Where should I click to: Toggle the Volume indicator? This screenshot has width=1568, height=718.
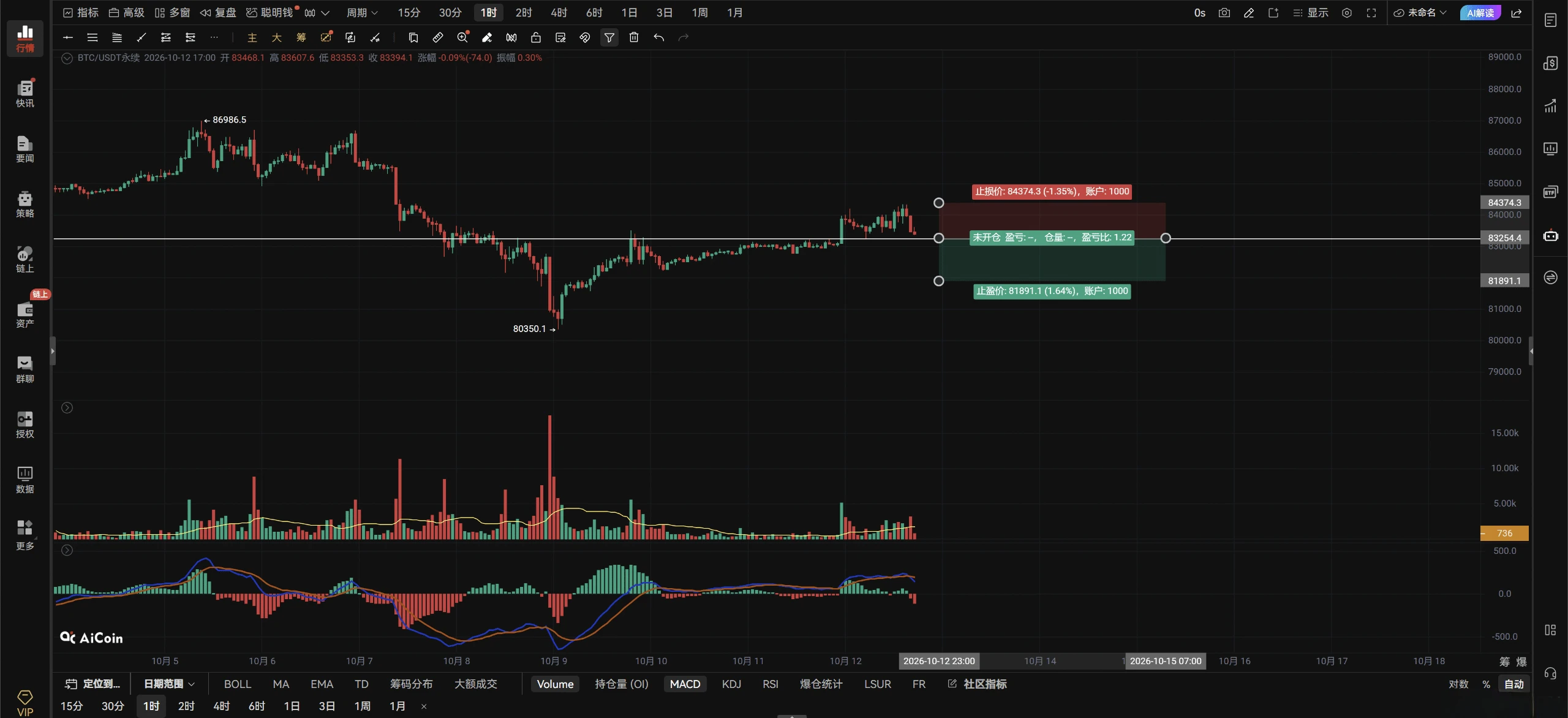pos(555,684)
